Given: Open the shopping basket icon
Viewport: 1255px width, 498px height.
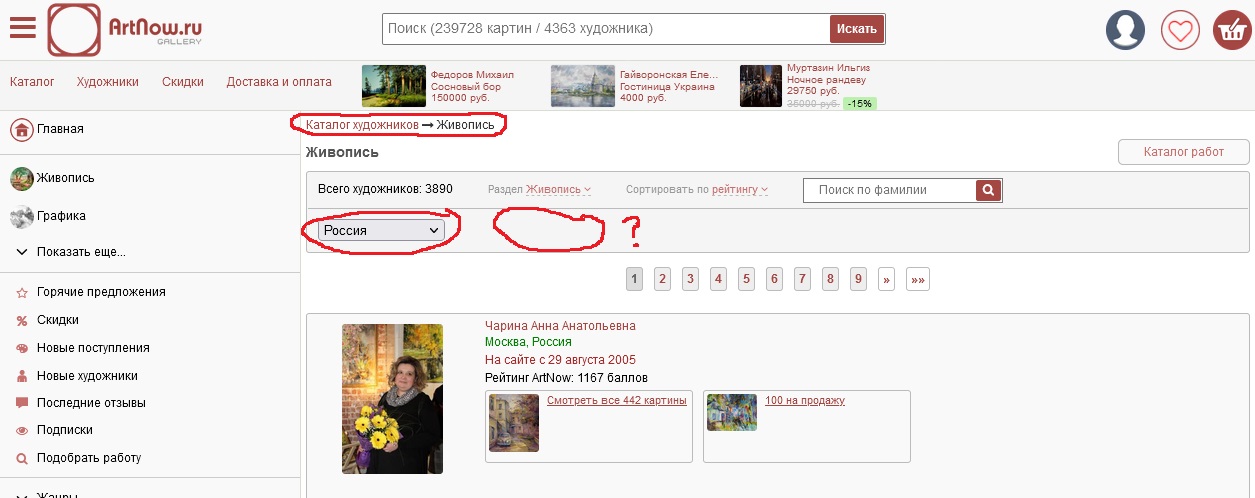Looking at the screenshot, I should (1232, 29).
